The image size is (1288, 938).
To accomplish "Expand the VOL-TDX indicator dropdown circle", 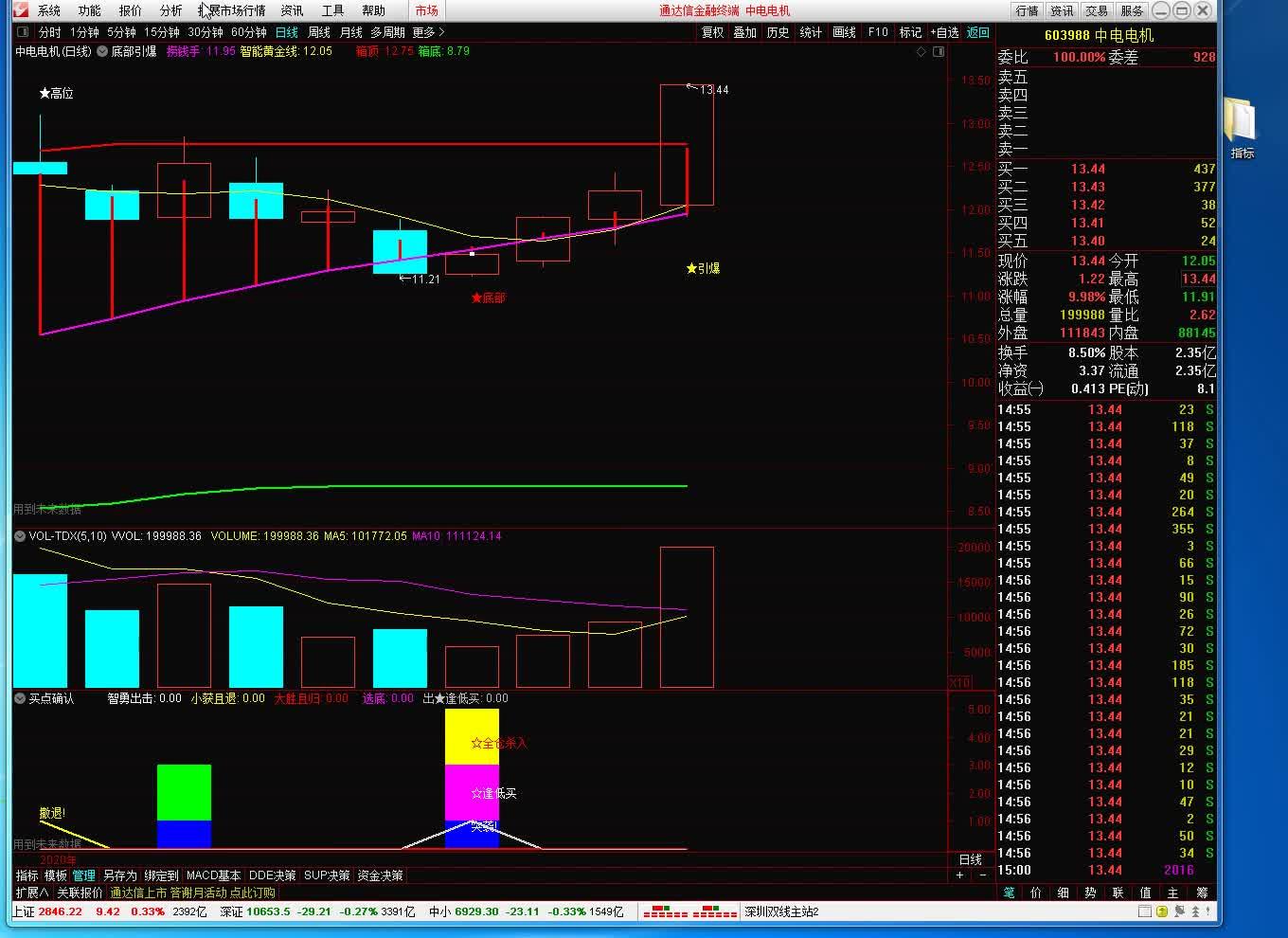I will tap(20, 536).
